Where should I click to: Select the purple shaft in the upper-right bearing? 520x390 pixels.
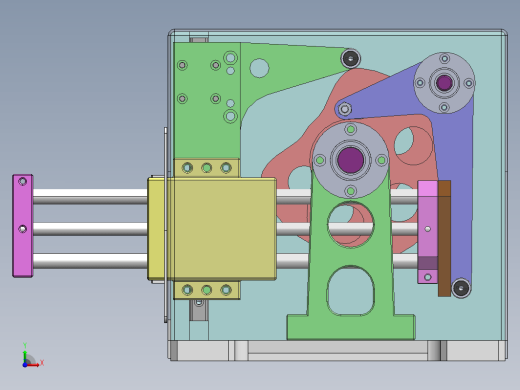click(444, 83)
